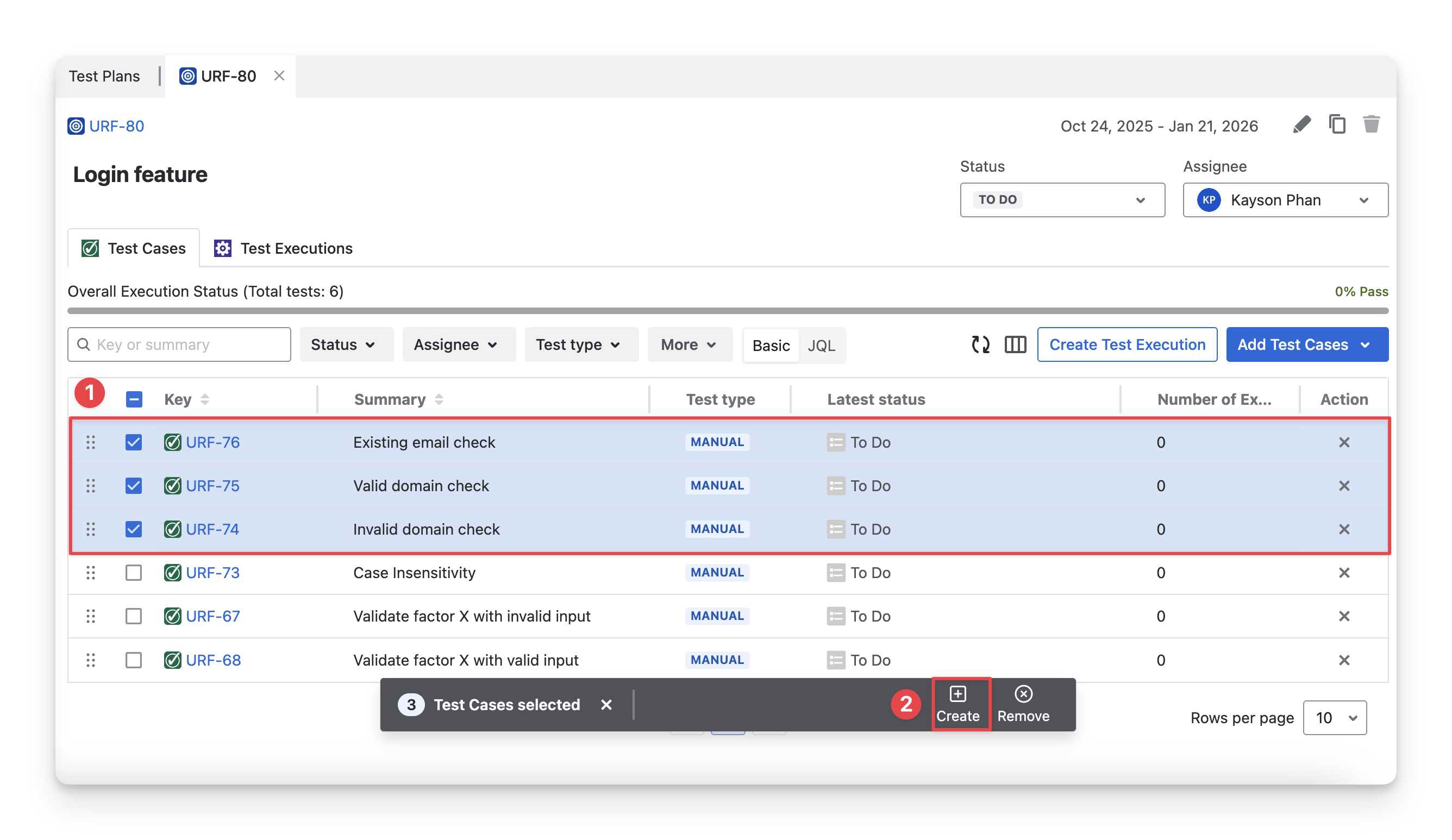
Task: Toggle the select-all header checkbox
Action: pos(134,399)
